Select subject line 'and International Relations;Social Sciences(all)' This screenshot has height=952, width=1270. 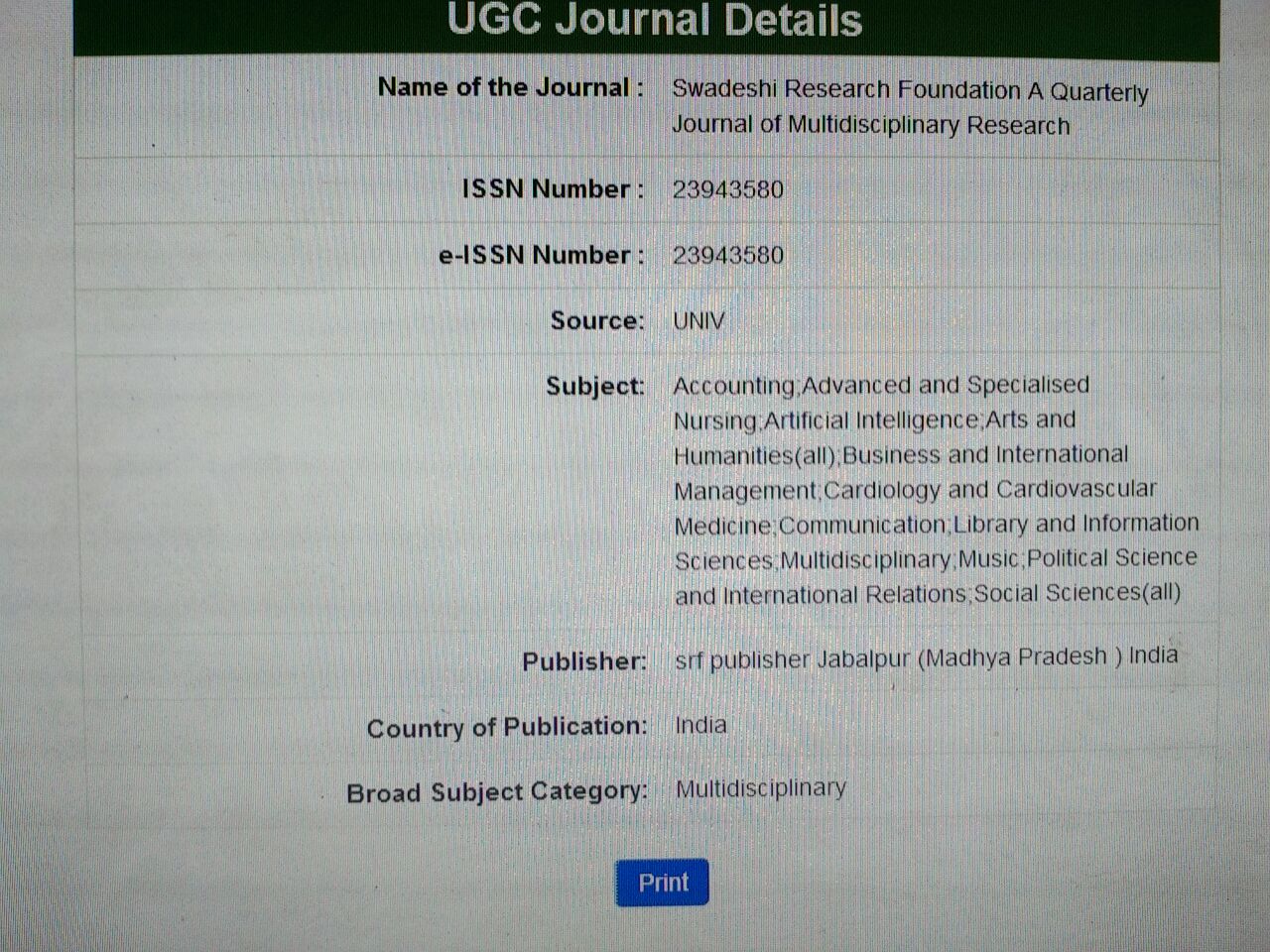pyautogui.click(x=928, y=594)
